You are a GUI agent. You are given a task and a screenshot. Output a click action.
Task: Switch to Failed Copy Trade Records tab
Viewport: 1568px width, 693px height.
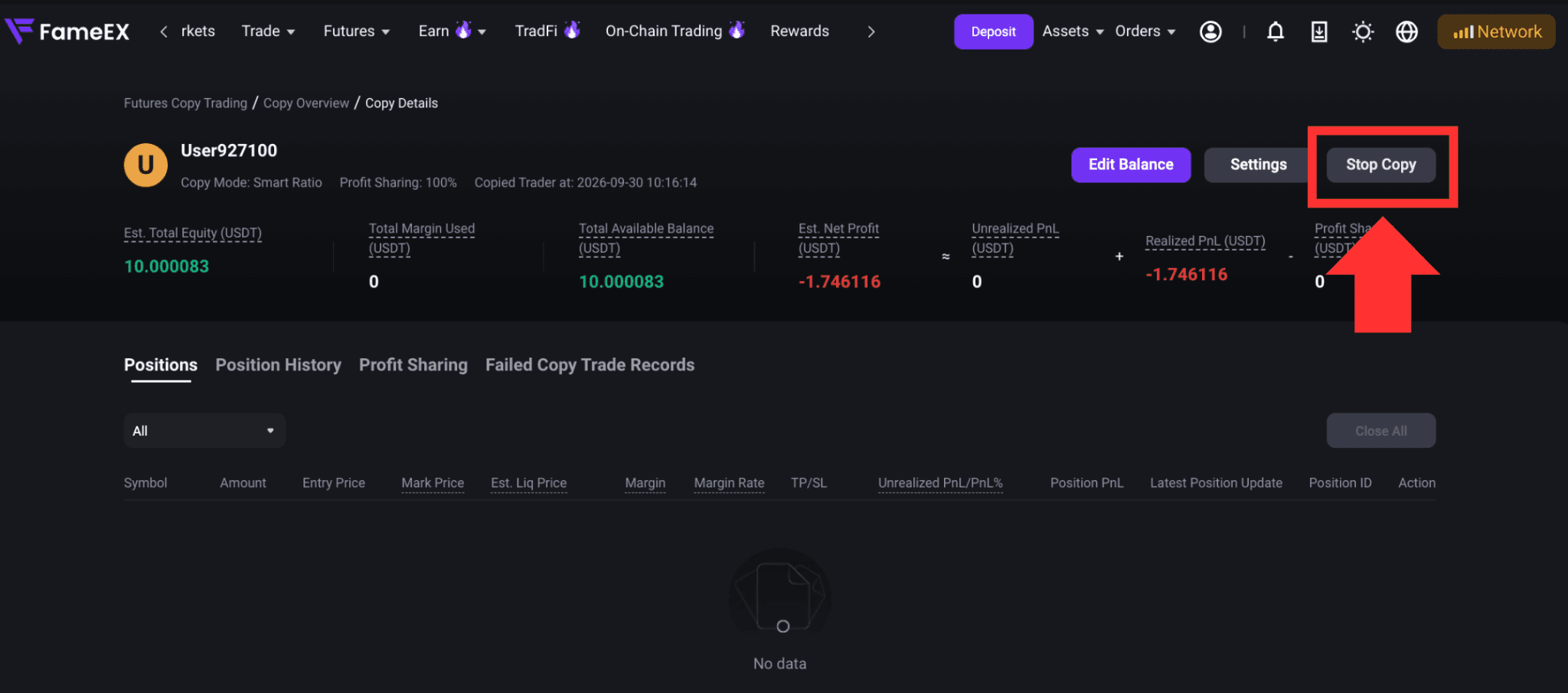click(x=590, y=364)
